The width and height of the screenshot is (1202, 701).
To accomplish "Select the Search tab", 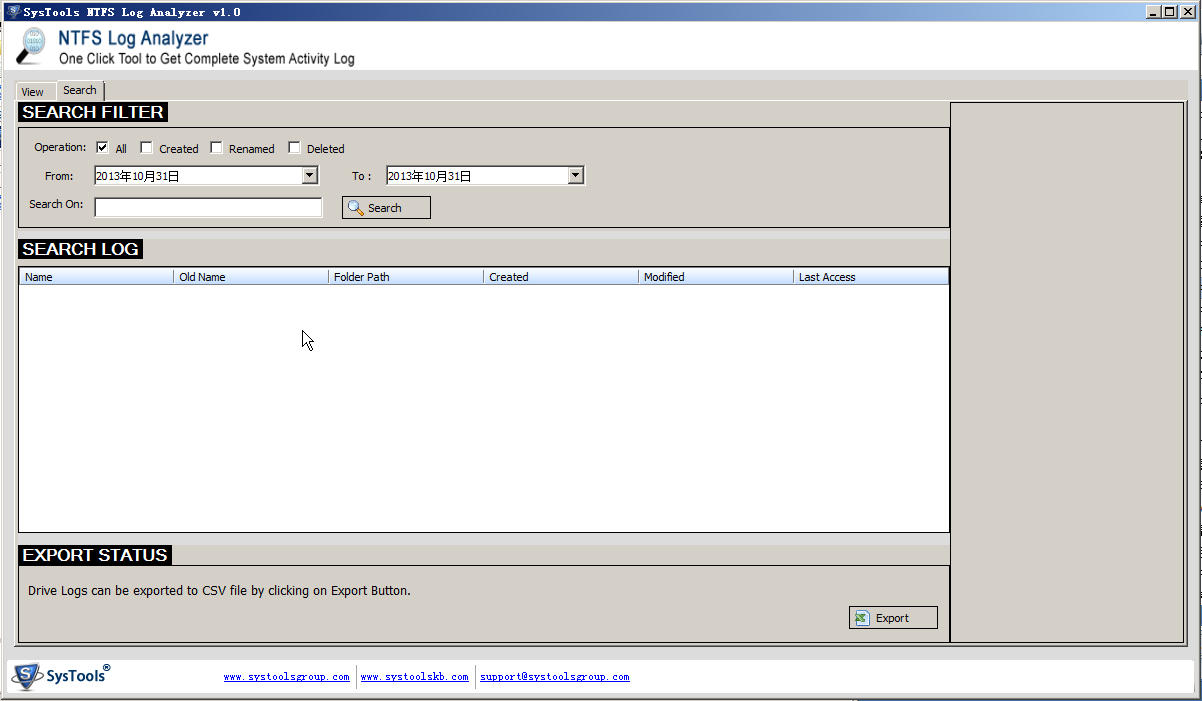I will pyautogui.click(x=80, y=90).
